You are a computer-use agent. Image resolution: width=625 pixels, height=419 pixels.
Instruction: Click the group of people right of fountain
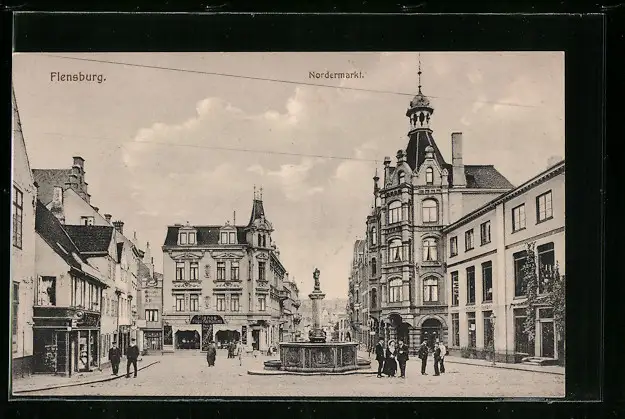click(391, 358)
